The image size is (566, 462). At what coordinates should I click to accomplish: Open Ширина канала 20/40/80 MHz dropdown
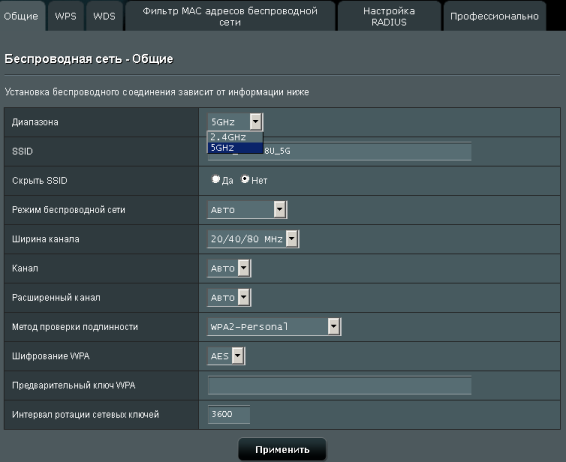253,239
